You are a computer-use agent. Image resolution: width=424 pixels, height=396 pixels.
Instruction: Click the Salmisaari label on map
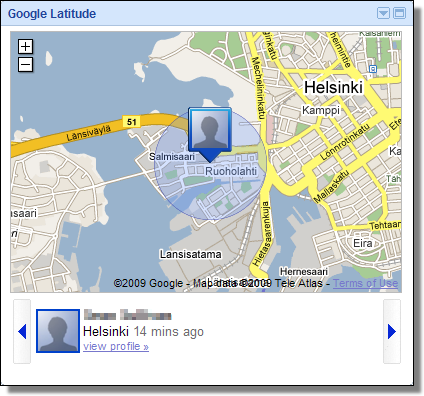coord(172,156)
